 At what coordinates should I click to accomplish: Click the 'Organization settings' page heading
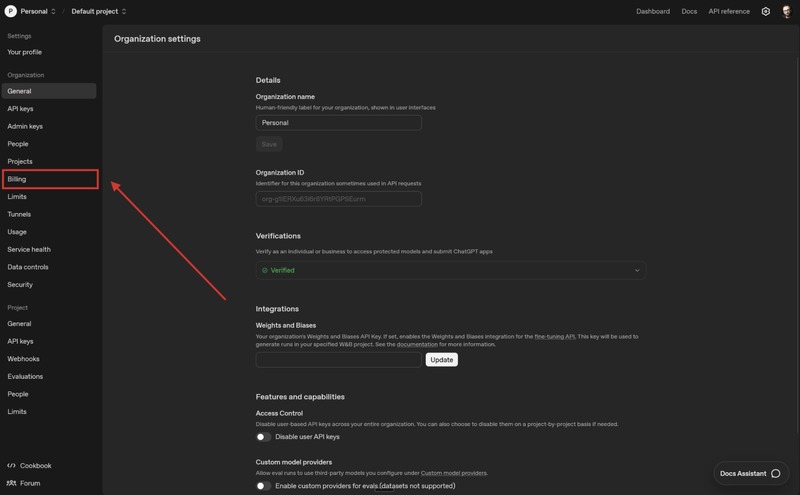[x=157, y=39]
